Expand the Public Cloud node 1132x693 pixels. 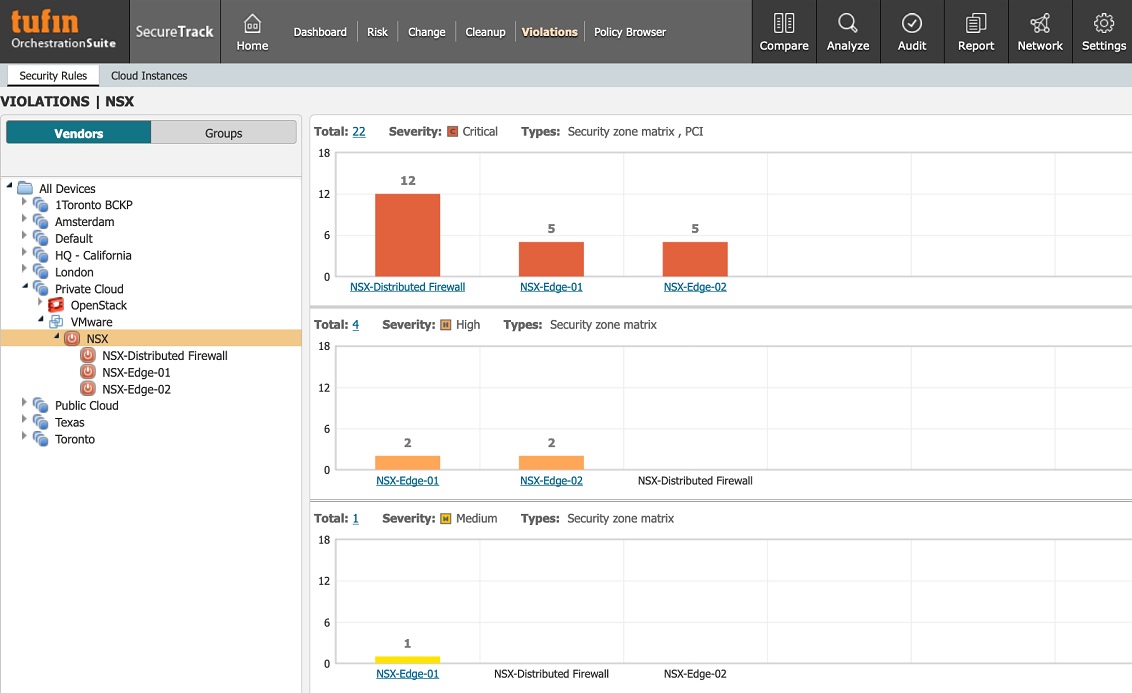tap(25, 405)
